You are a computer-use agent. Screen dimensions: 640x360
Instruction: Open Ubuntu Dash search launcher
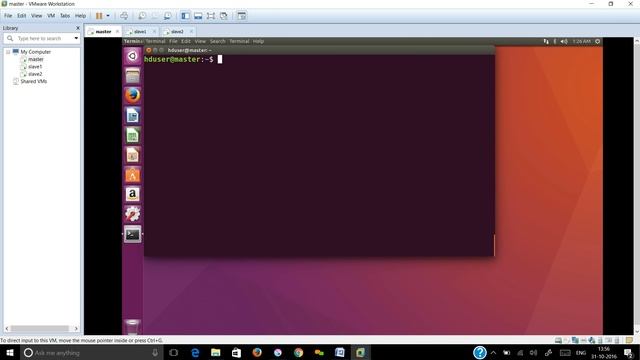point(132,56)
